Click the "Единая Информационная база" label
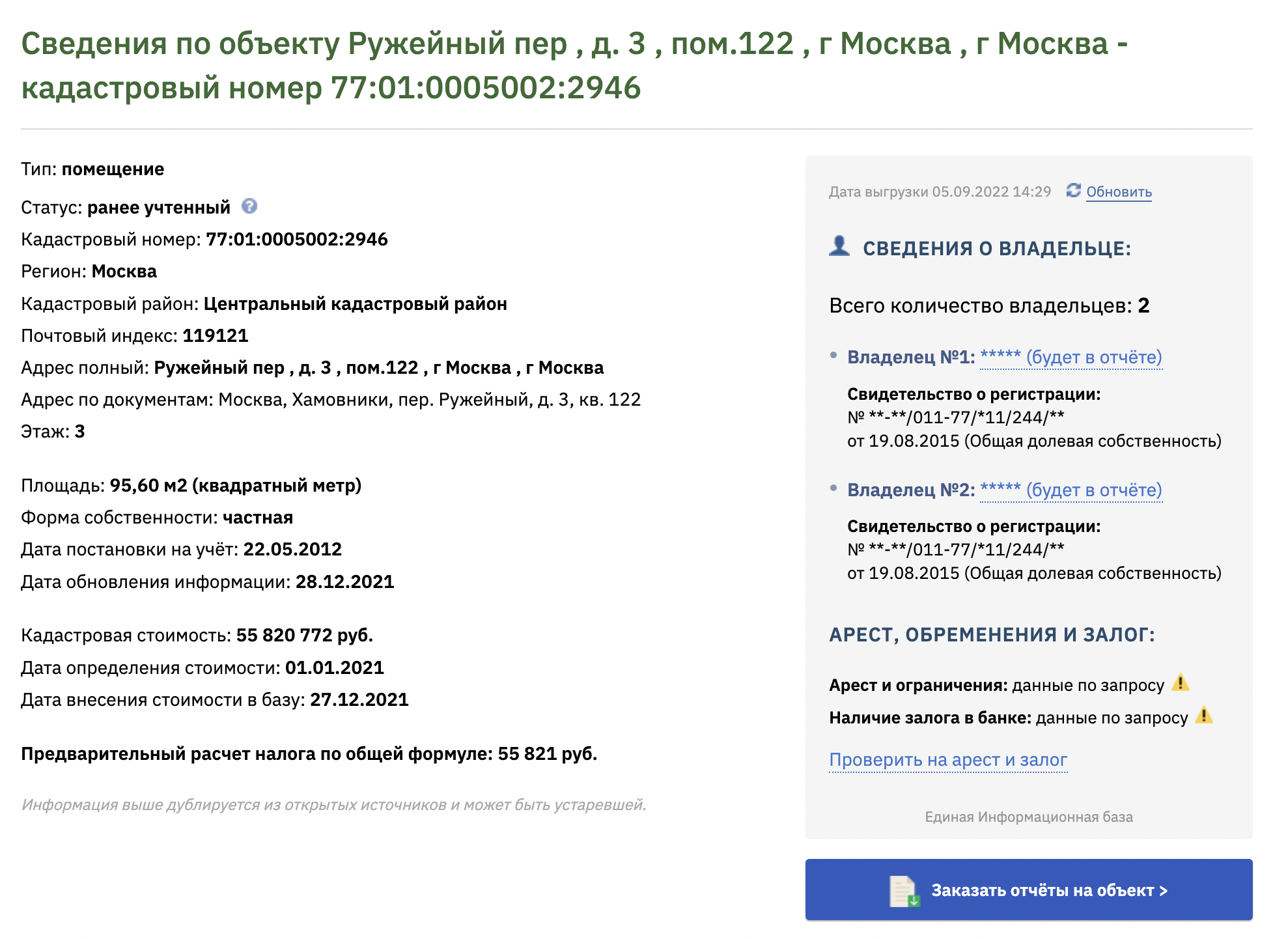1288x939 pixels. pos(1027,817)
